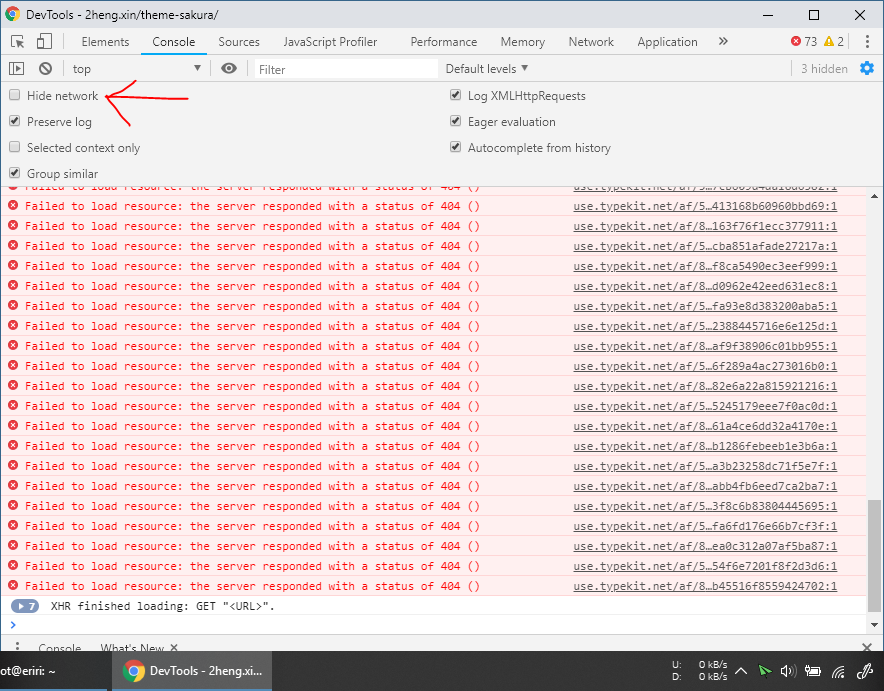Viewport: 884px width, 691px height.
Task: Click the green arrow tray icon
Action: tap(764, 671)
